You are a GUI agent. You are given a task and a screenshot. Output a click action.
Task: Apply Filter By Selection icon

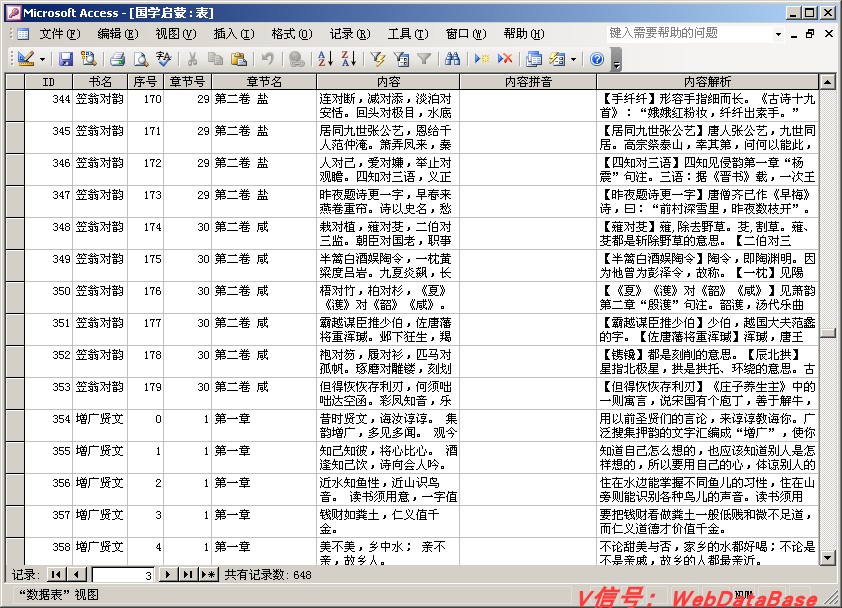pyautogui.click(x=378, y=59)
